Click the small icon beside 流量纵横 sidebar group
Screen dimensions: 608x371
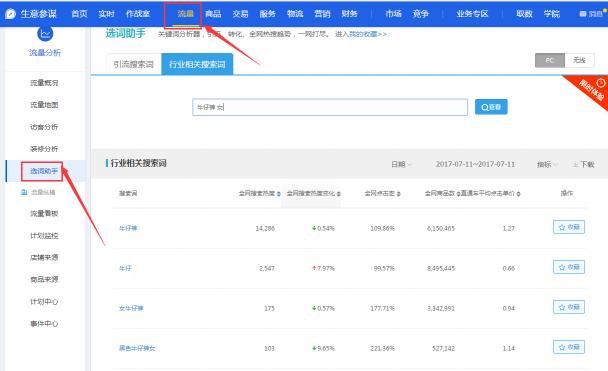pyautogui.click(x=24, y=192)
